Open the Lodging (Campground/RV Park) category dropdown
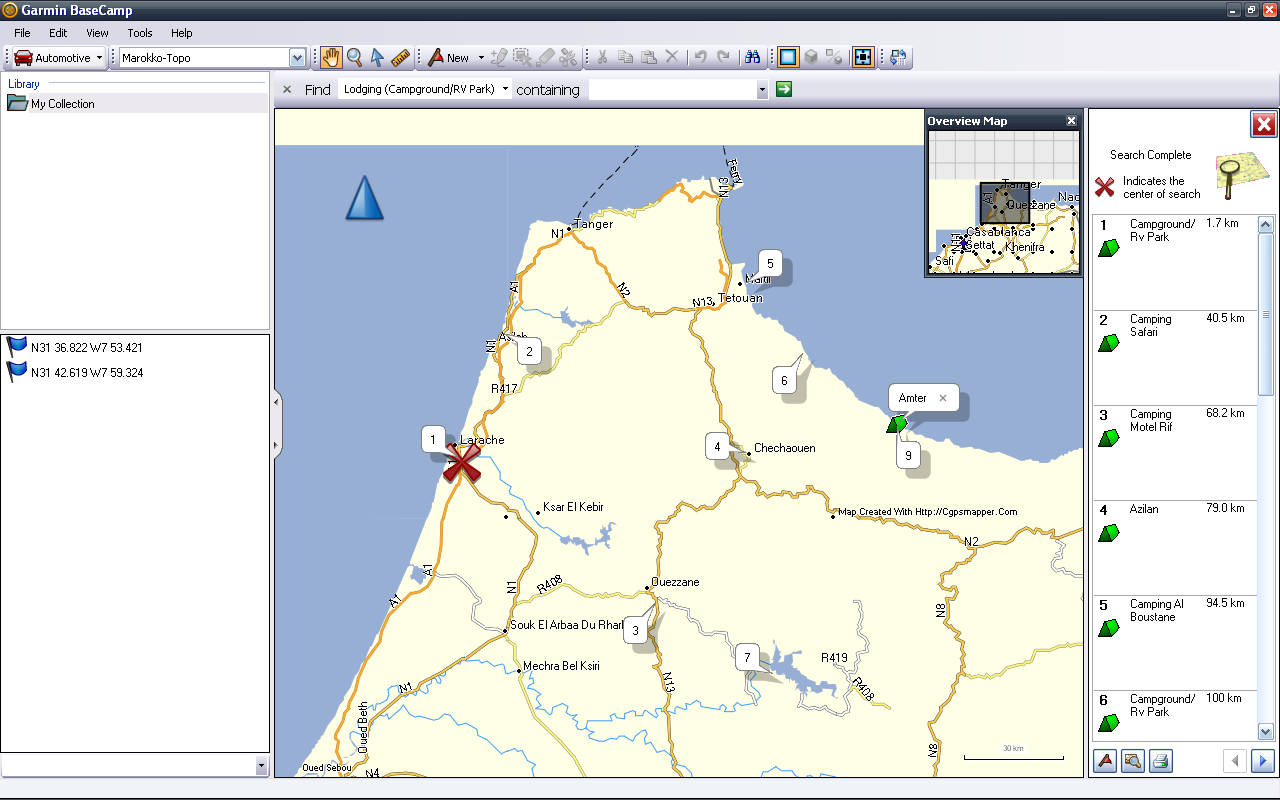The height and width of the screenshot is (800, 1280). (505, 89)
